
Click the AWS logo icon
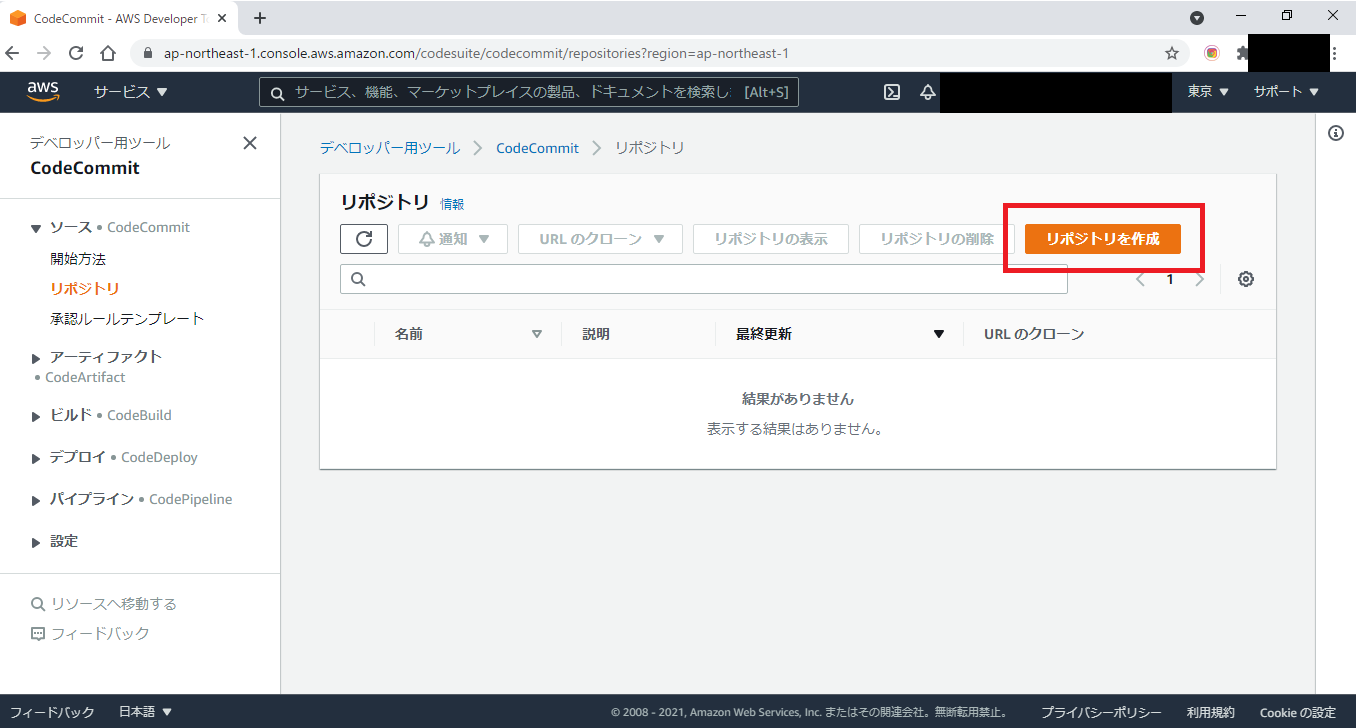(x=43, y=91)
